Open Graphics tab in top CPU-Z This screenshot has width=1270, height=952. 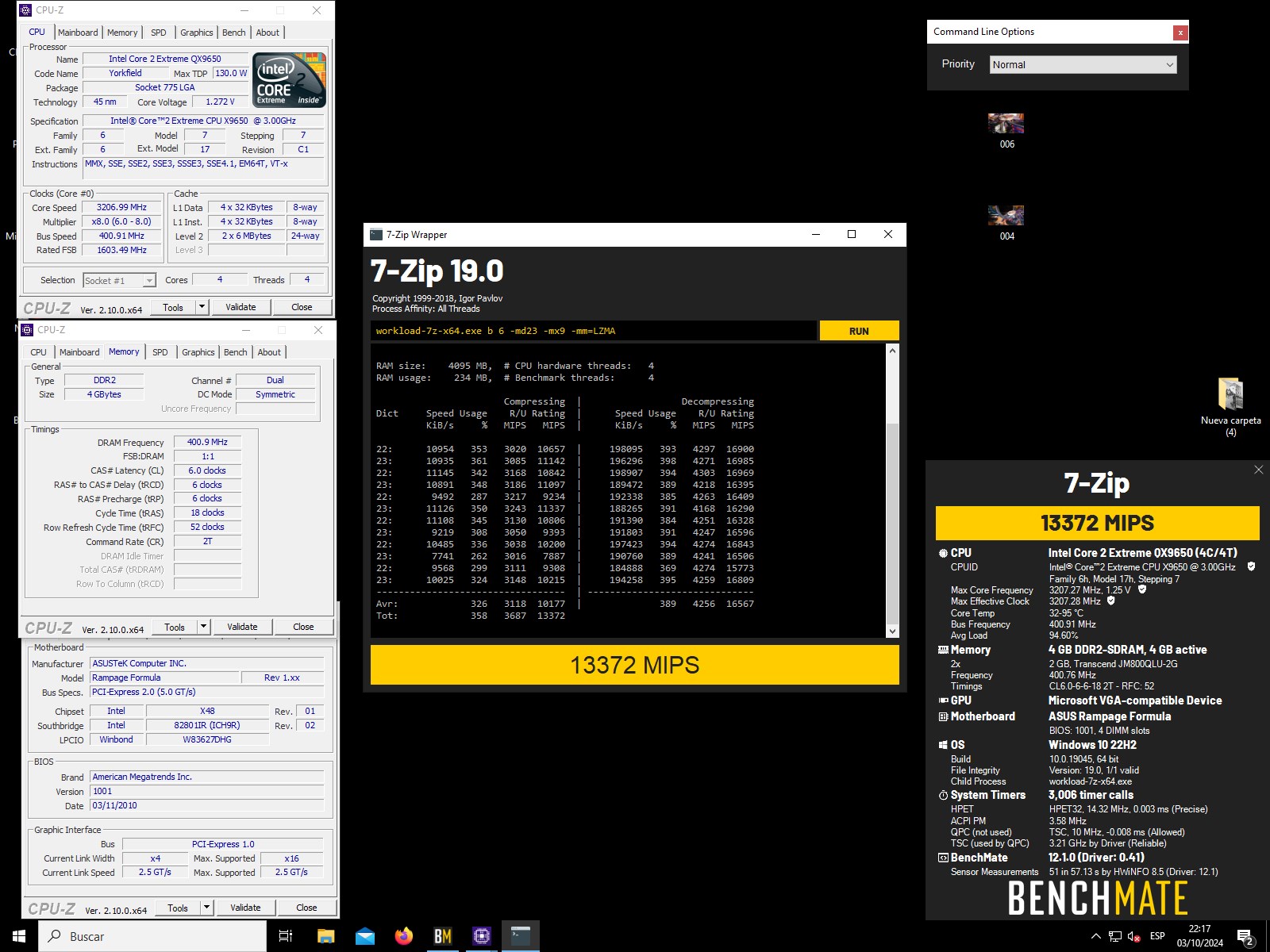(x=196, y=33)
